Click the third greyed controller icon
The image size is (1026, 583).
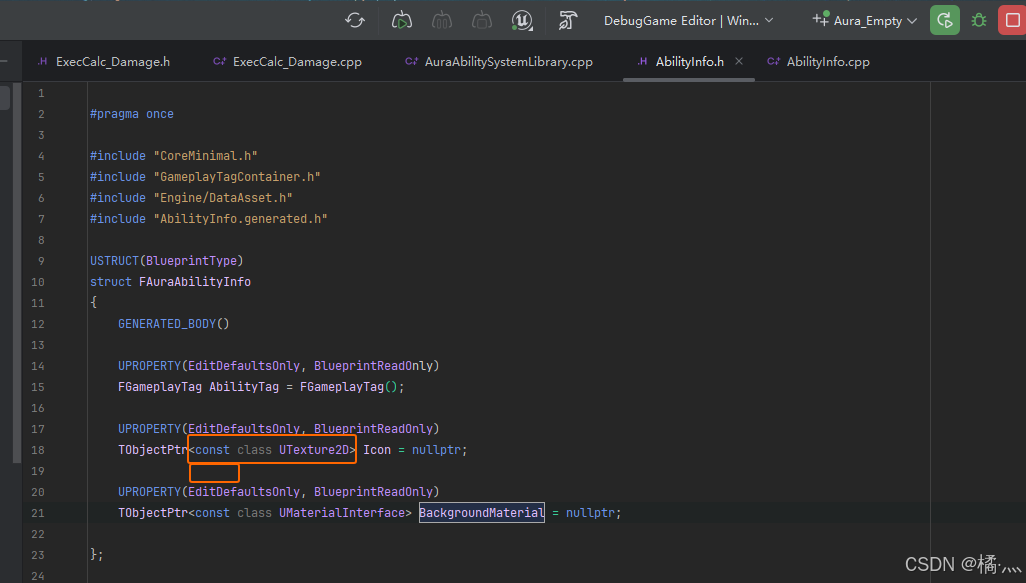[x=482, y=20]
